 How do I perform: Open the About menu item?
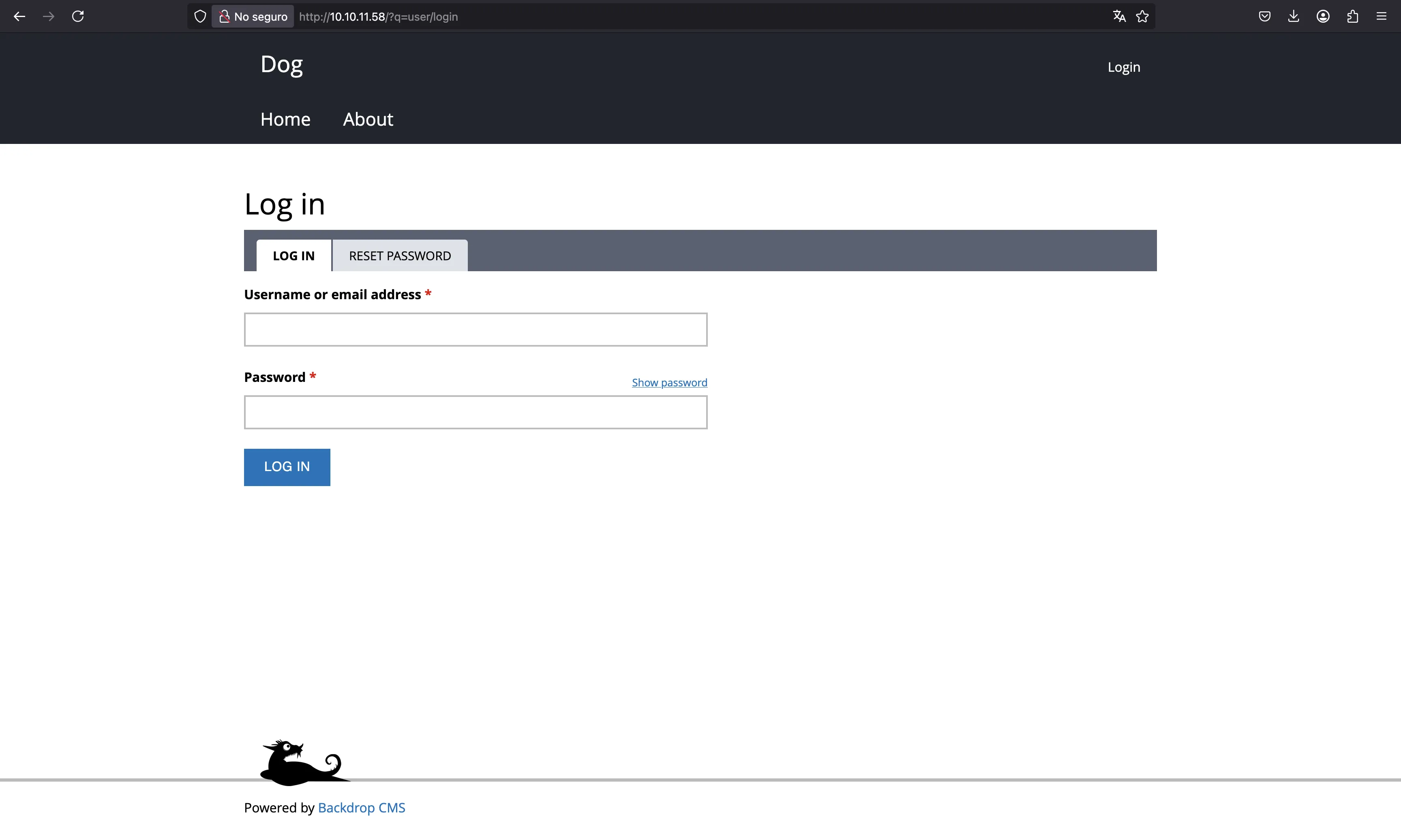pos(368,120)
